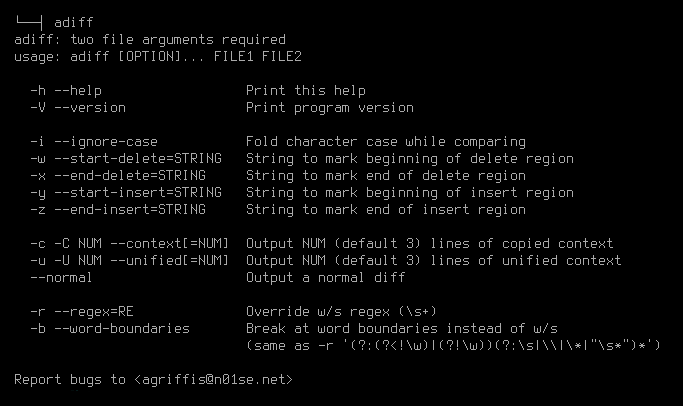This screenshot has height=406, width=683.
Task: Select the '--end-insert=STRING' option
Action: click(130, 210)
